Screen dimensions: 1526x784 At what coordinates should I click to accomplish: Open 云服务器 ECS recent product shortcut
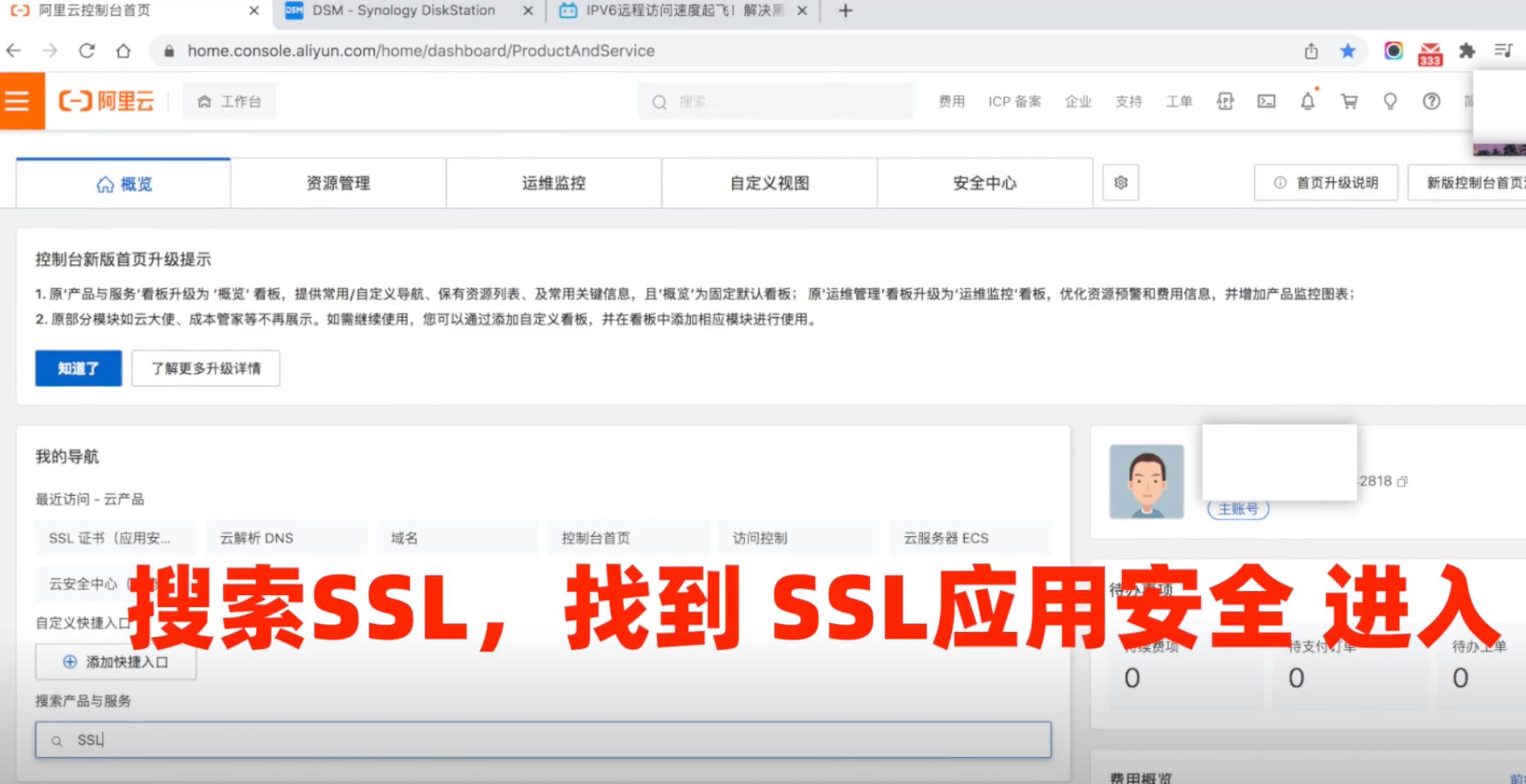(x=970, y=538)
